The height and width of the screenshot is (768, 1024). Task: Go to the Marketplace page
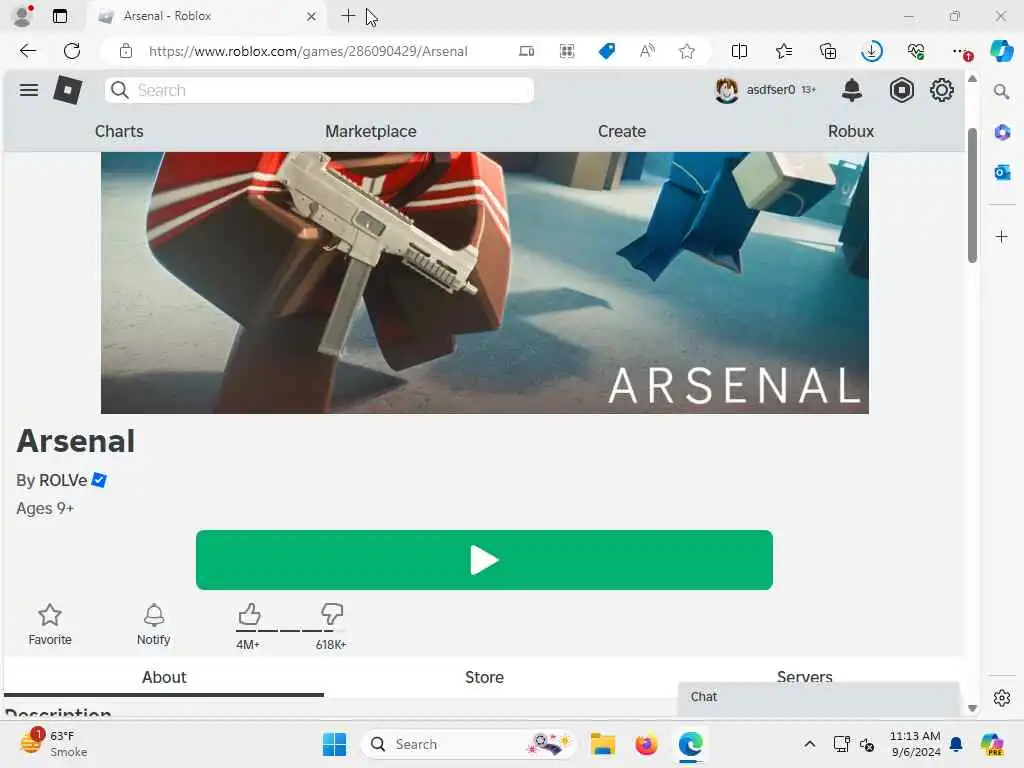[370, 131]
